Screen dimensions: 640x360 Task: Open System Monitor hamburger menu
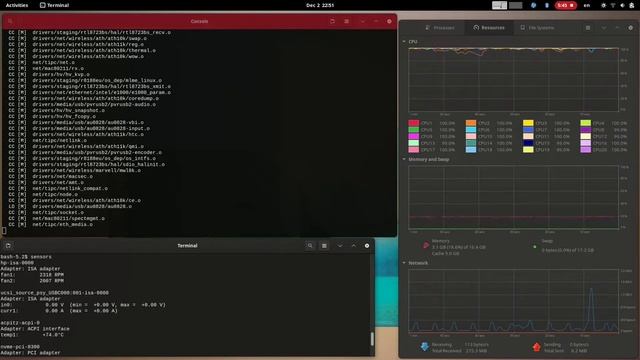click(x=588, y=28)
